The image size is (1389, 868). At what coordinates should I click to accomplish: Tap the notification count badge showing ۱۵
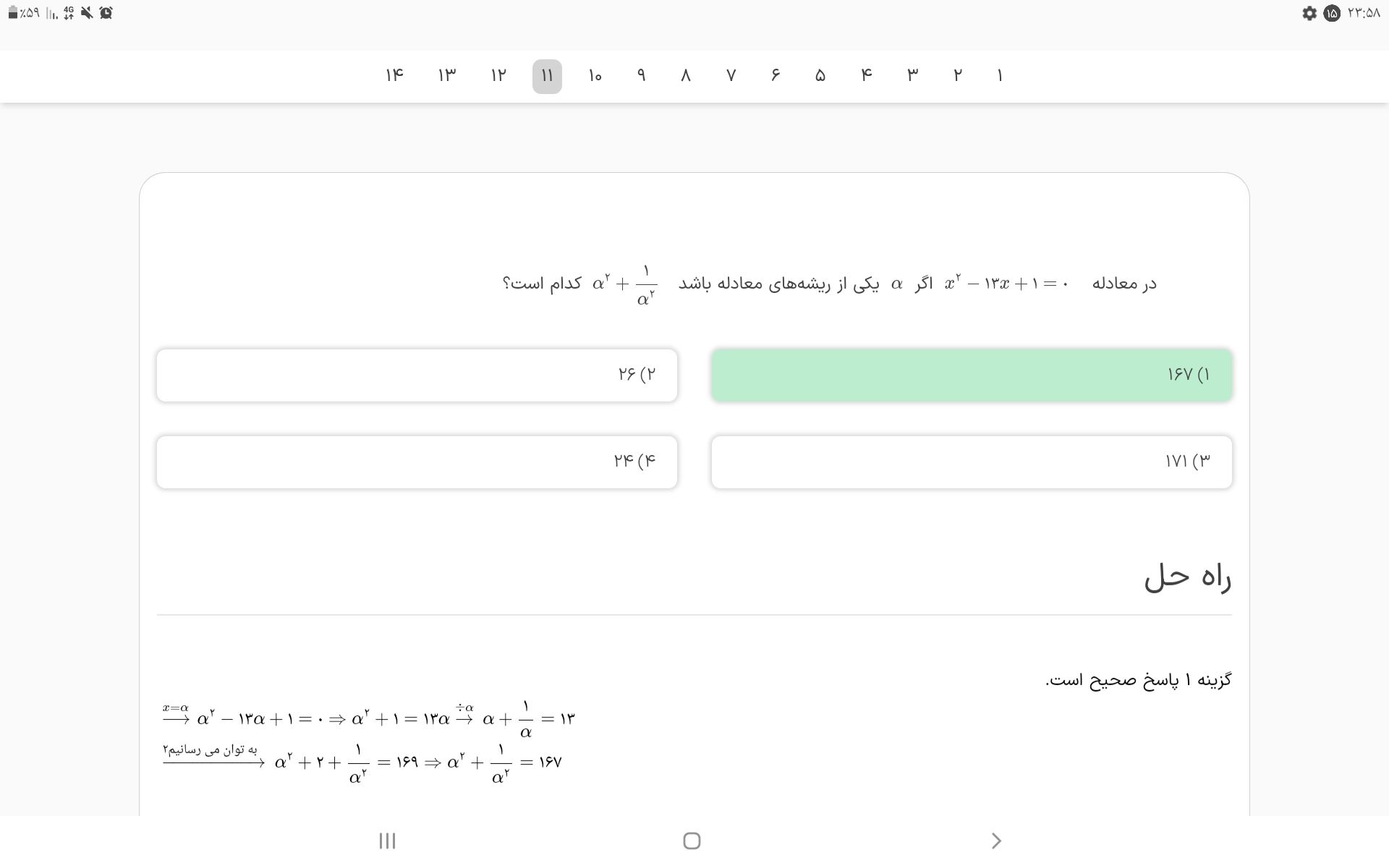coord(1332,13)
